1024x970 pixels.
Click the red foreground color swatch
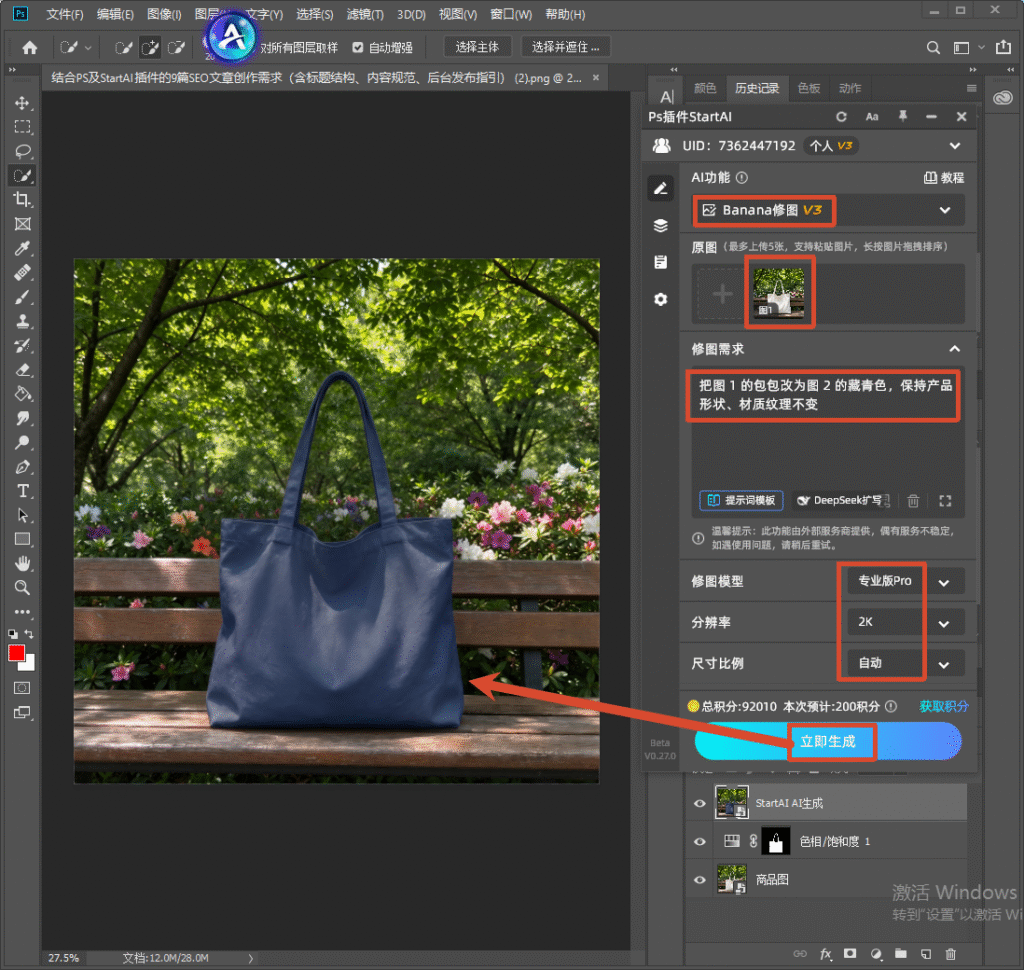16,653
